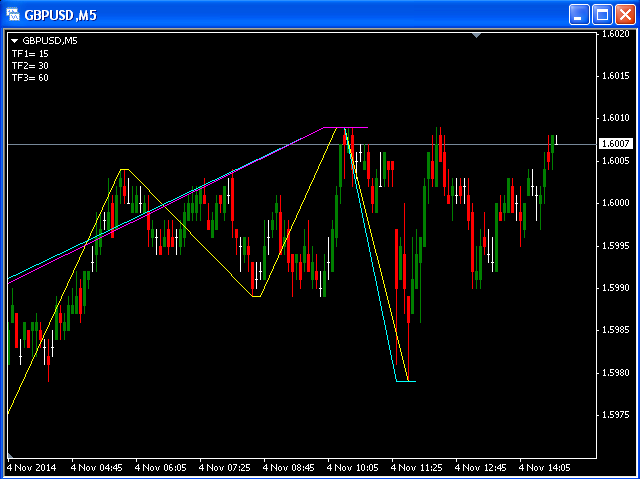Click the 4 Nov 12:45 time label

pyautogui.click(x=481, y=467)
